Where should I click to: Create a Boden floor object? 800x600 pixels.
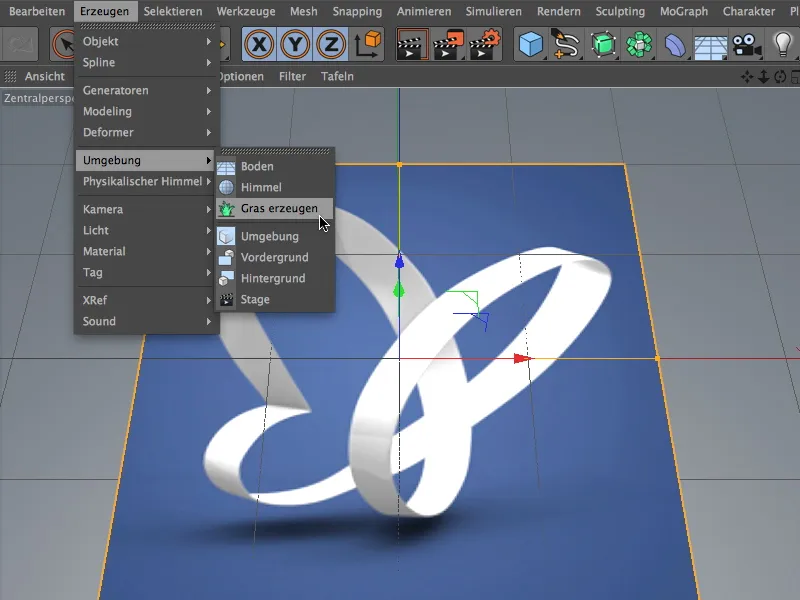pos(275,166)
